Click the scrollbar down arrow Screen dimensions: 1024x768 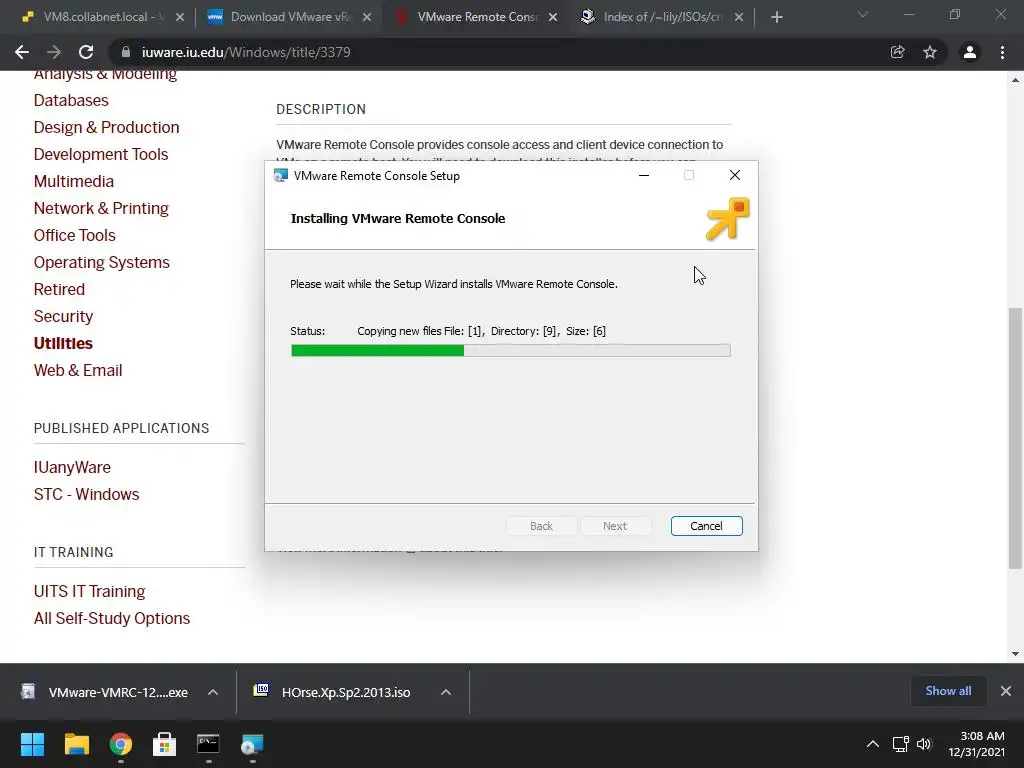1015,654
